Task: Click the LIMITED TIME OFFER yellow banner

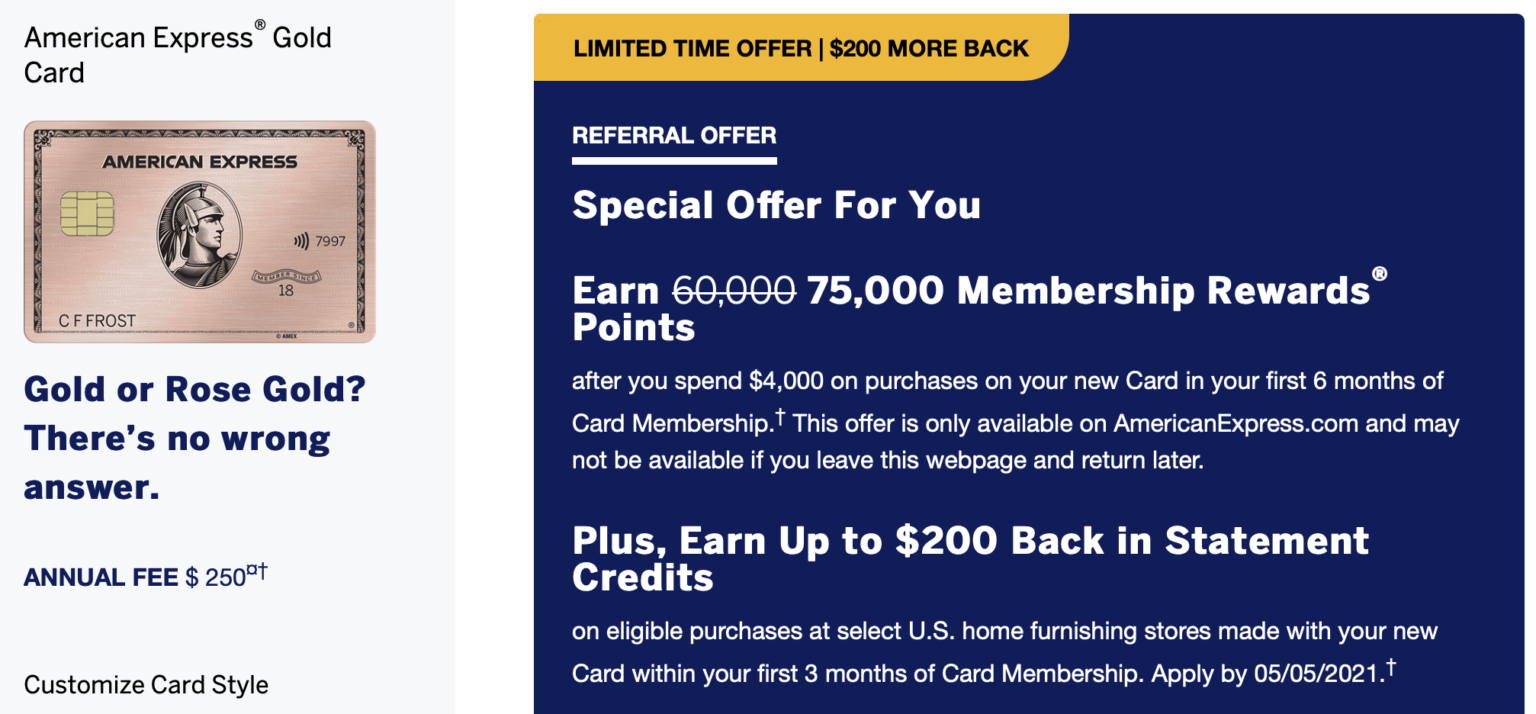Action: 800,48
